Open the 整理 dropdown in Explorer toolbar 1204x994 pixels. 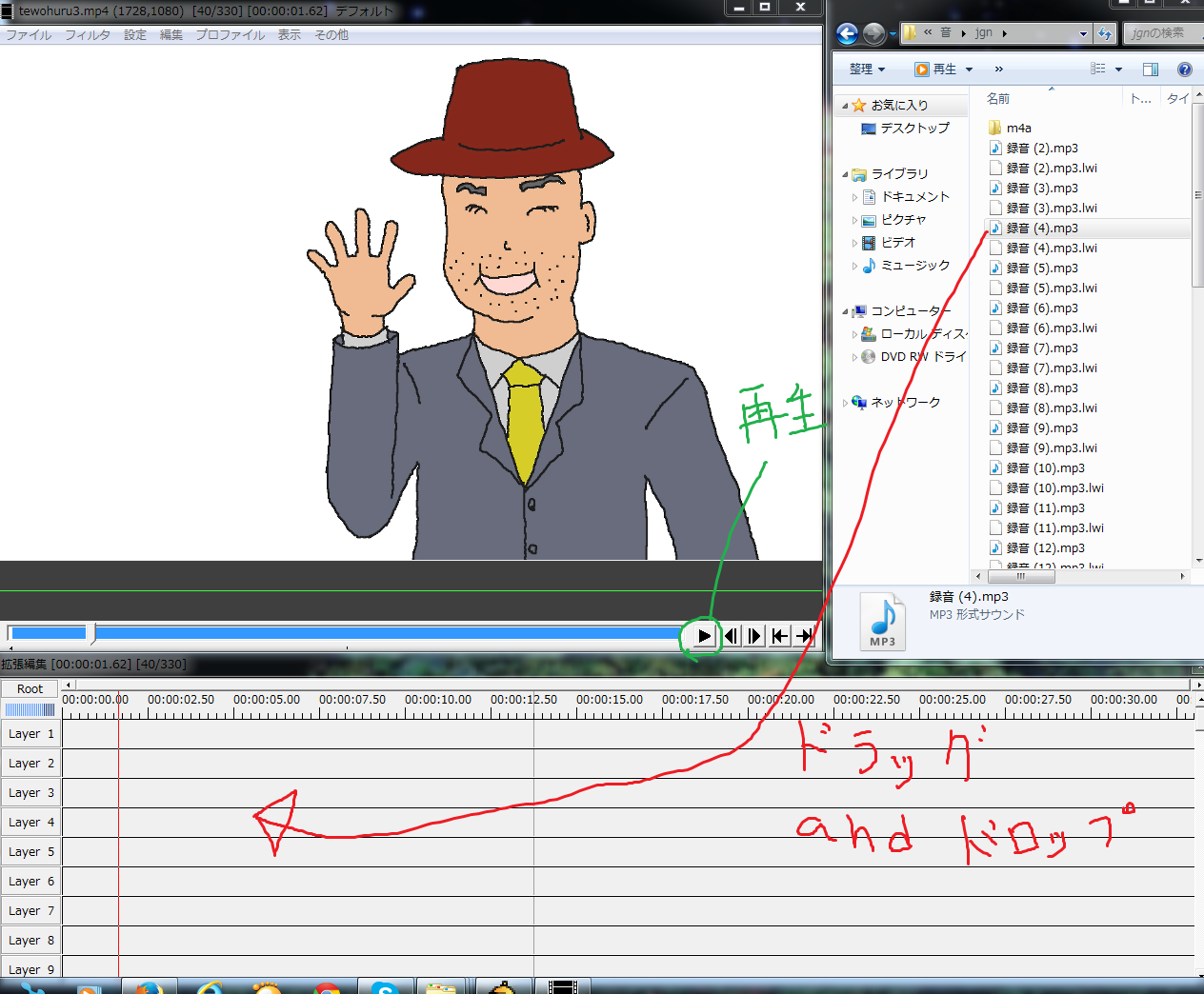tap(867, 70)
